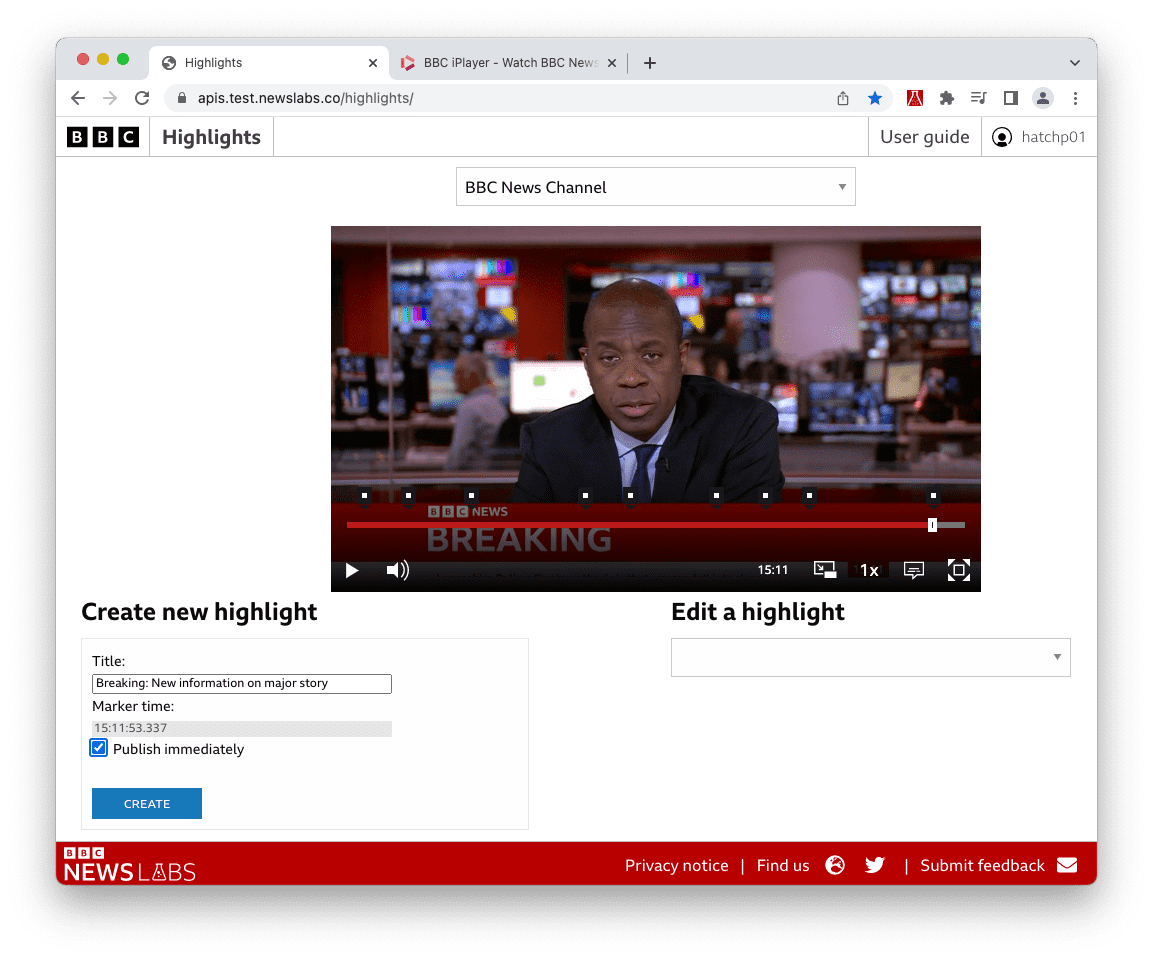Open Chrome three-dot menu
Screen dimensions: 1153x959
click(x=1075, y=99)
